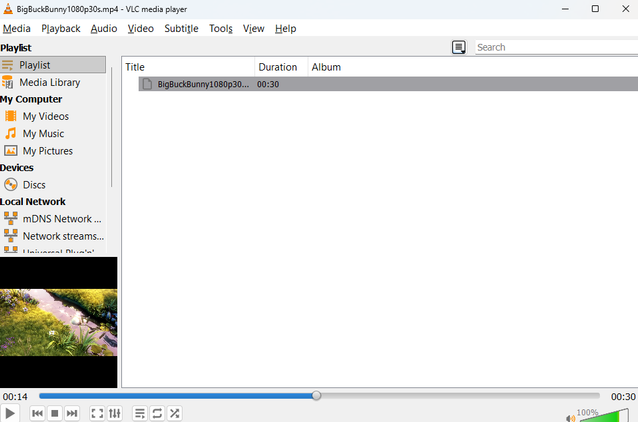This screenshot has height=422, width=638.
Task: Open the playlist view mode dropdown button
Action: click(459, 47)
